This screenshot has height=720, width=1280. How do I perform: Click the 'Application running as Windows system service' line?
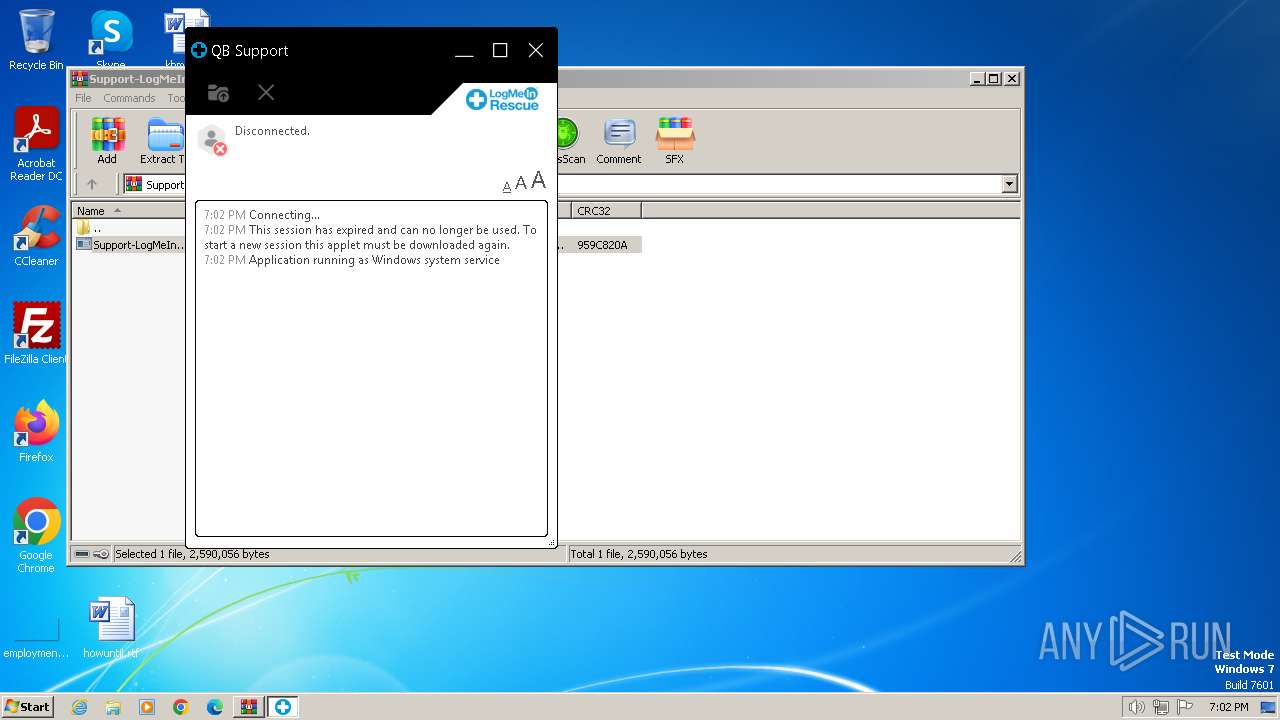pos(374,260)
